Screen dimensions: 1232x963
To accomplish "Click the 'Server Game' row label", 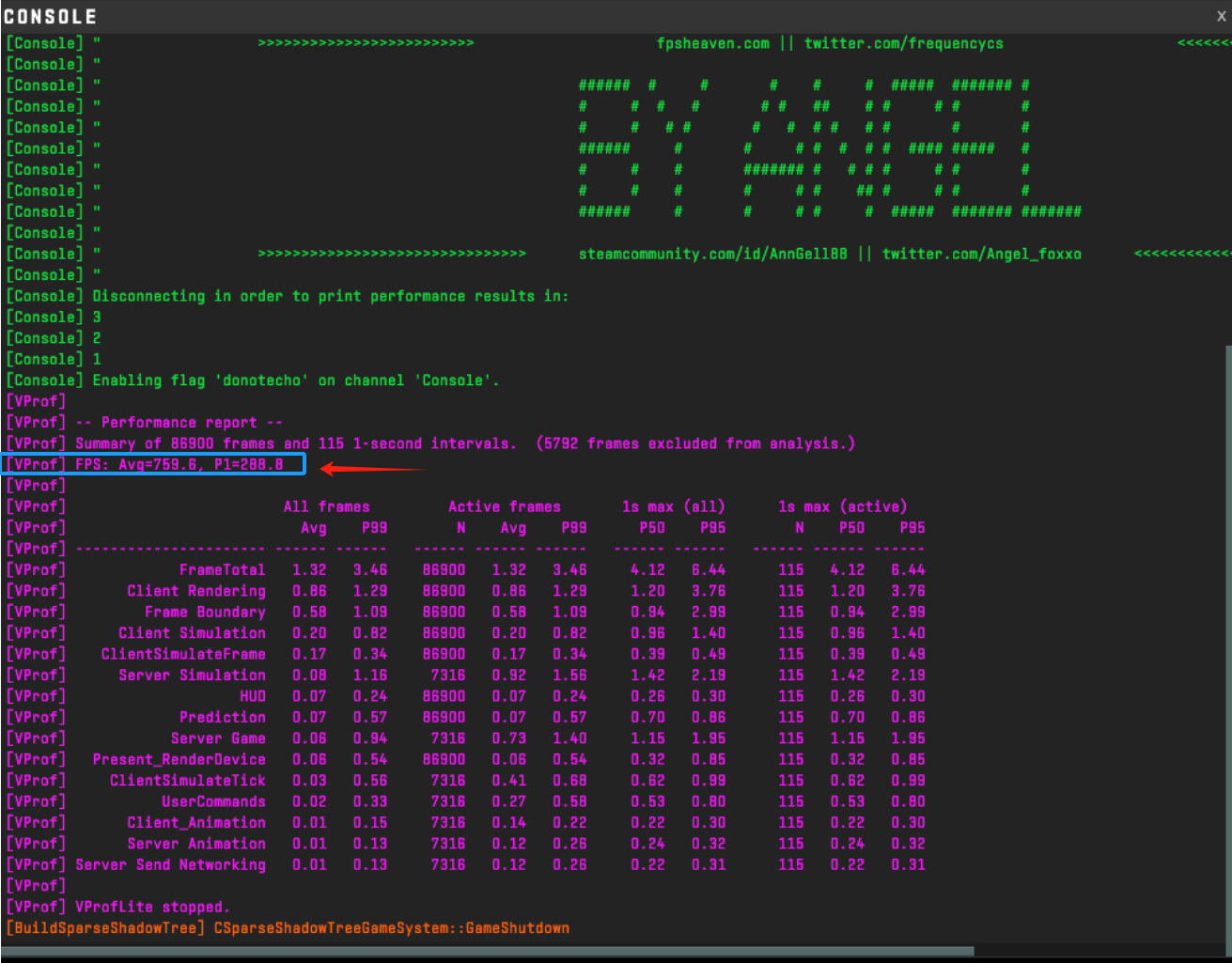I will (x=218, y=738).
